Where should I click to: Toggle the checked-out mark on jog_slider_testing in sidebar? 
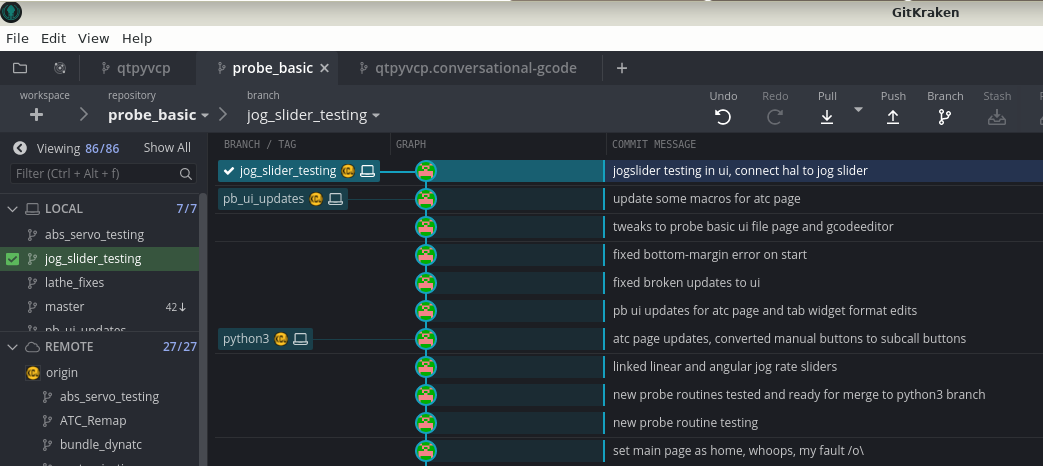(12, 259)
